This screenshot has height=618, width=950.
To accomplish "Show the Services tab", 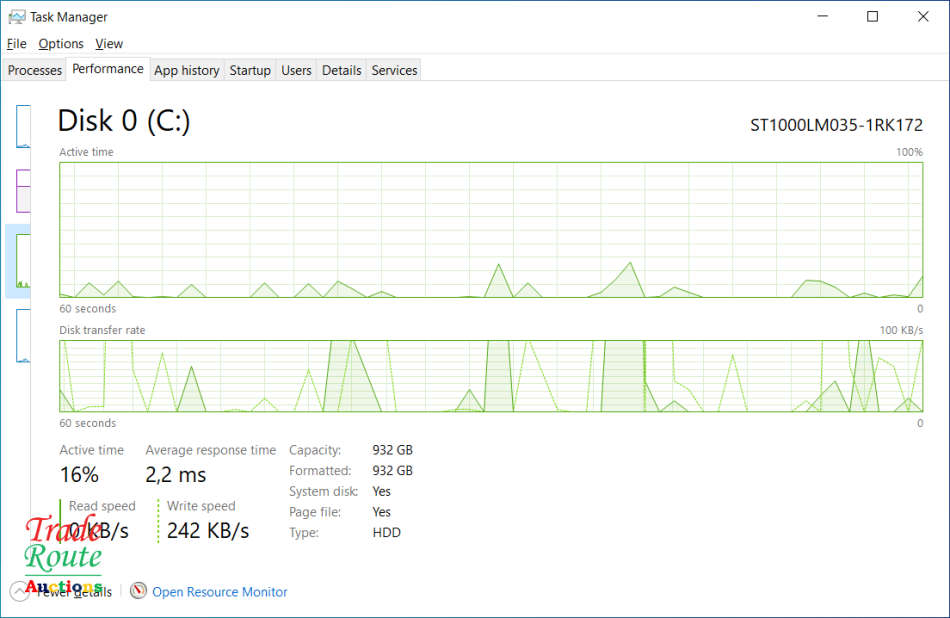I will [x=394, y=71].
